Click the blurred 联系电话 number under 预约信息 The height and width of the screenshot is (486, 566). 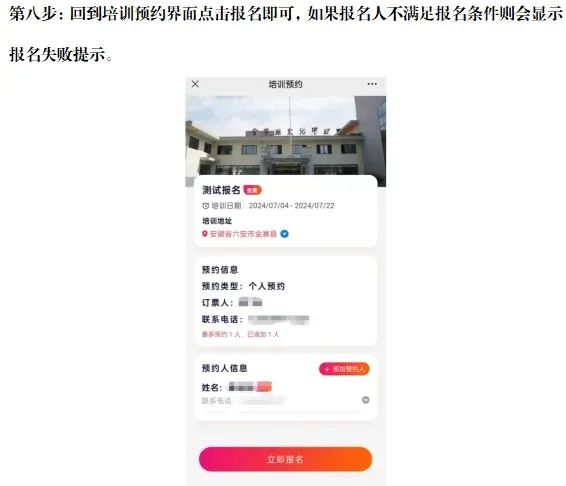(278, 319)
